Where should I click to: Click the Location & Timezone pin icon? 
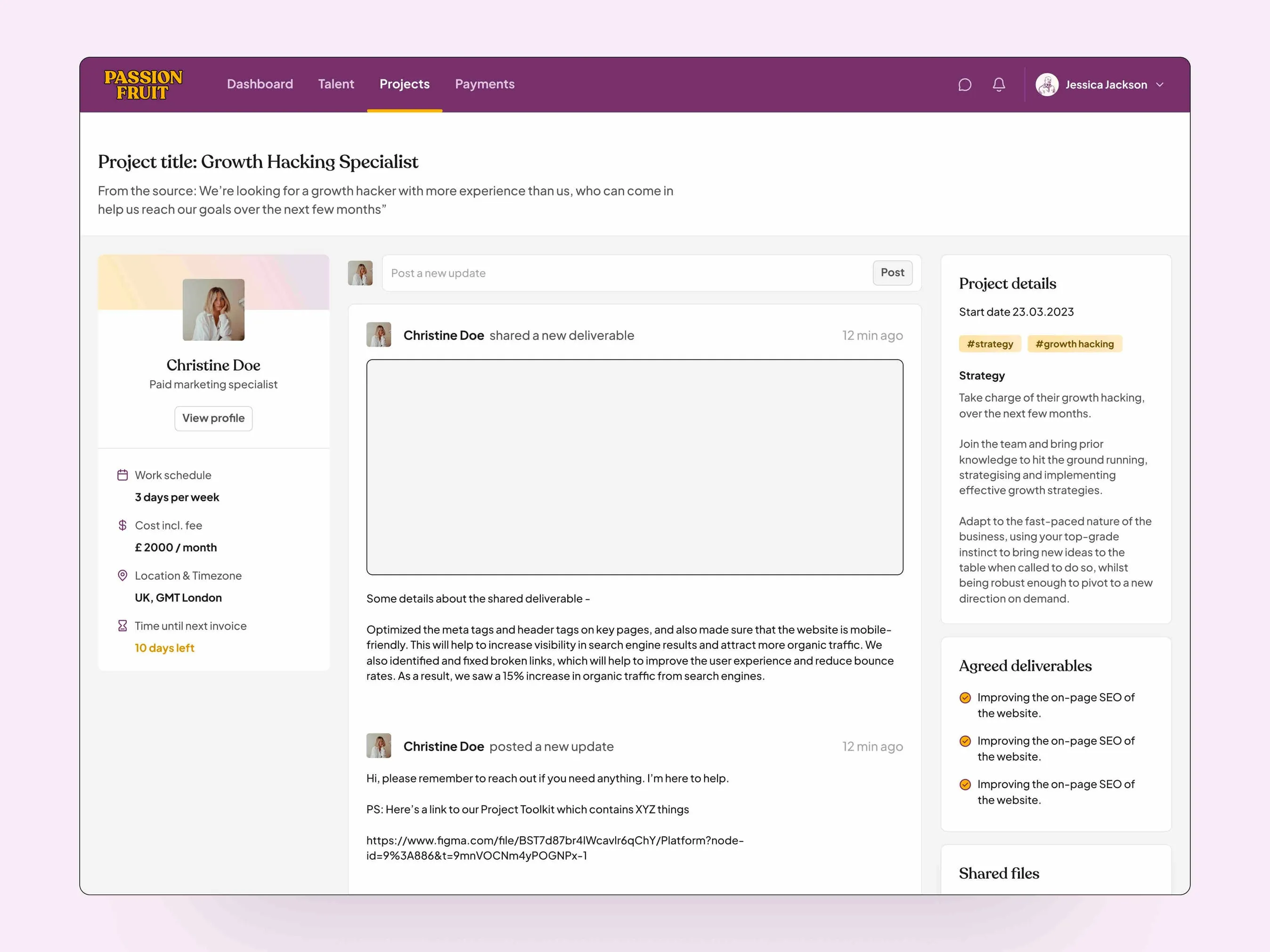pos(122,575)
